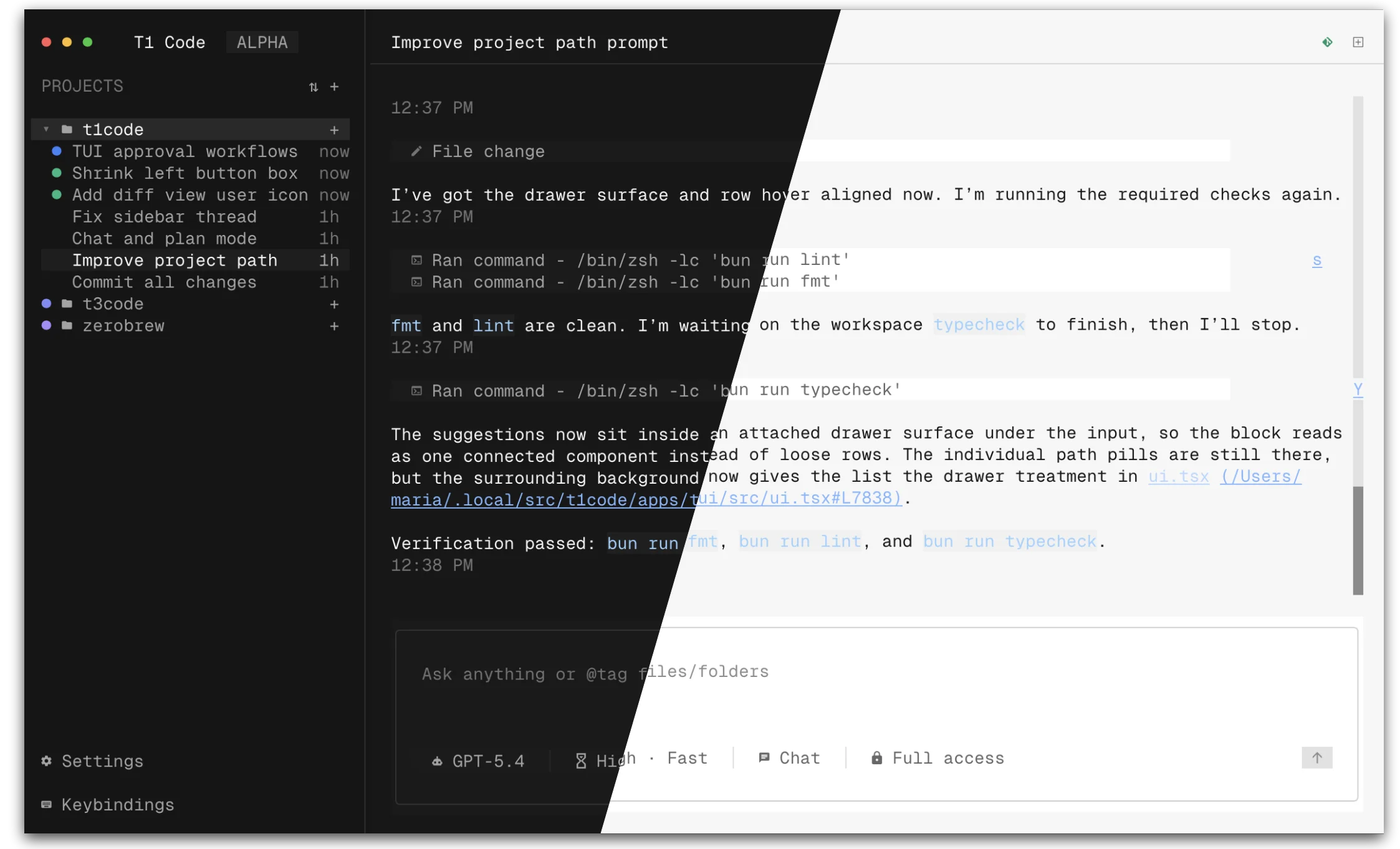Click the 'typecheck' highlighted code word
The width and height of the screenshot is (1400, 849).
[x=979, y=325]
